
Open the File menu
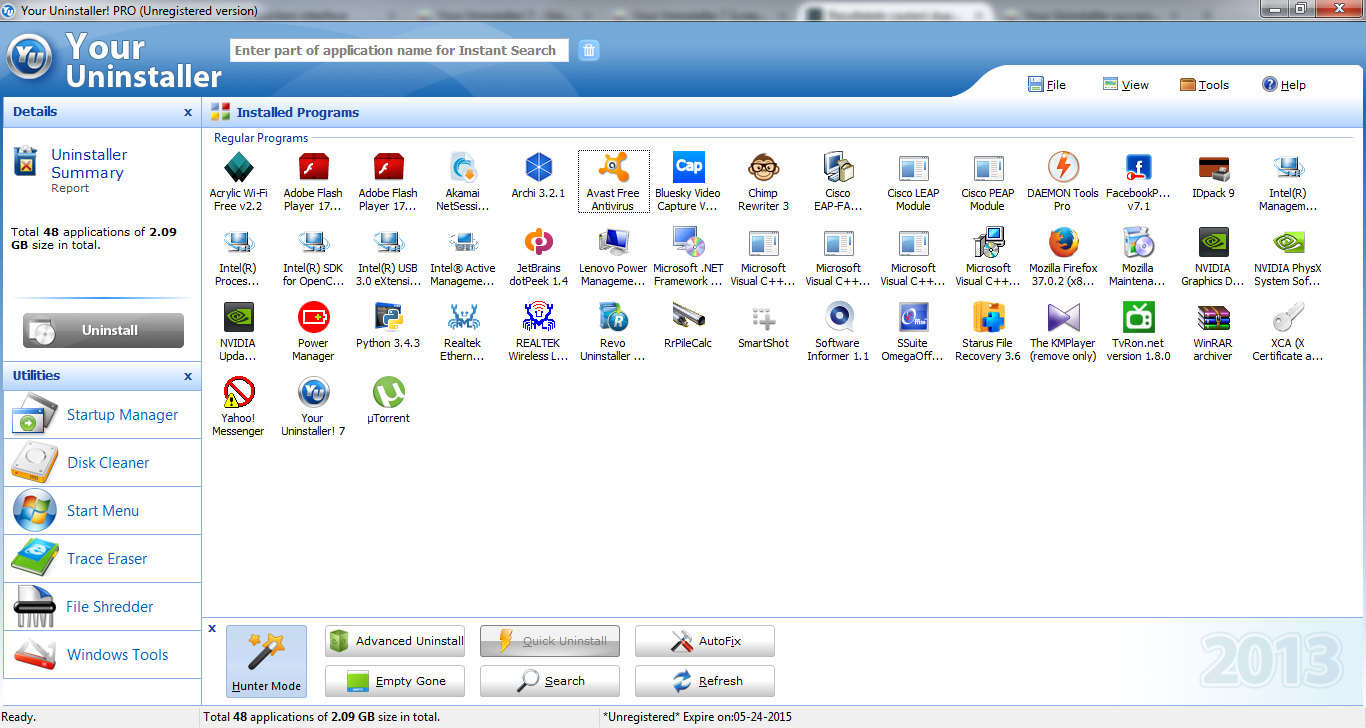[1047, 85]
